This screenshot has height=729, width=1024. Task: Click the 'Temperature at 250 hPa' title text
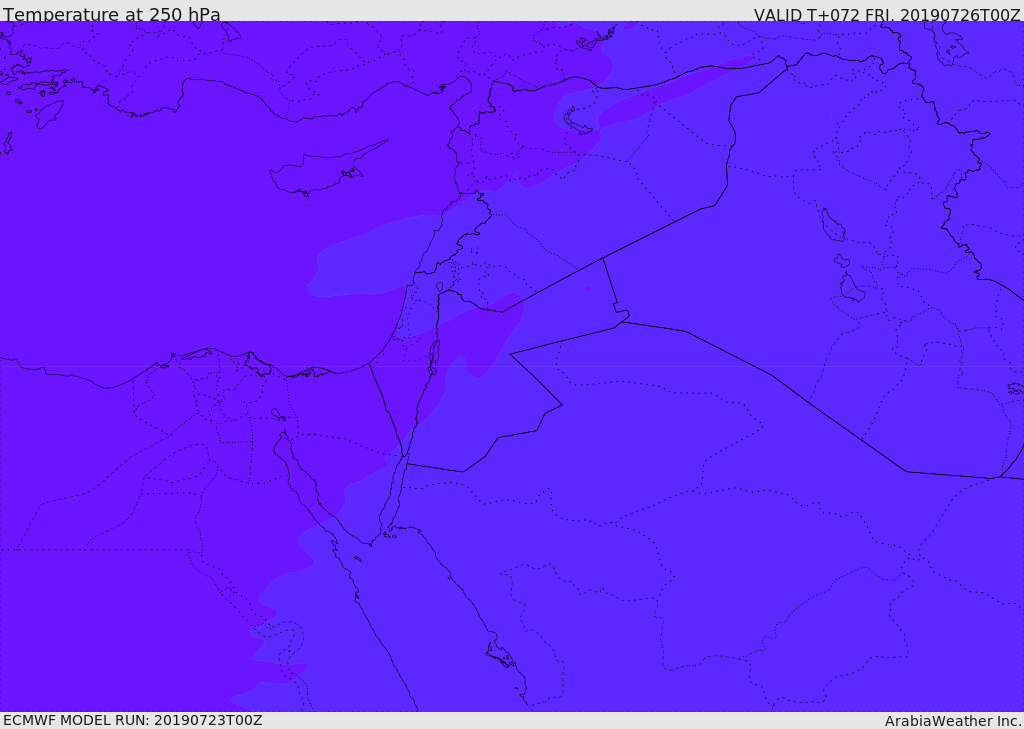tap(112, 13)
